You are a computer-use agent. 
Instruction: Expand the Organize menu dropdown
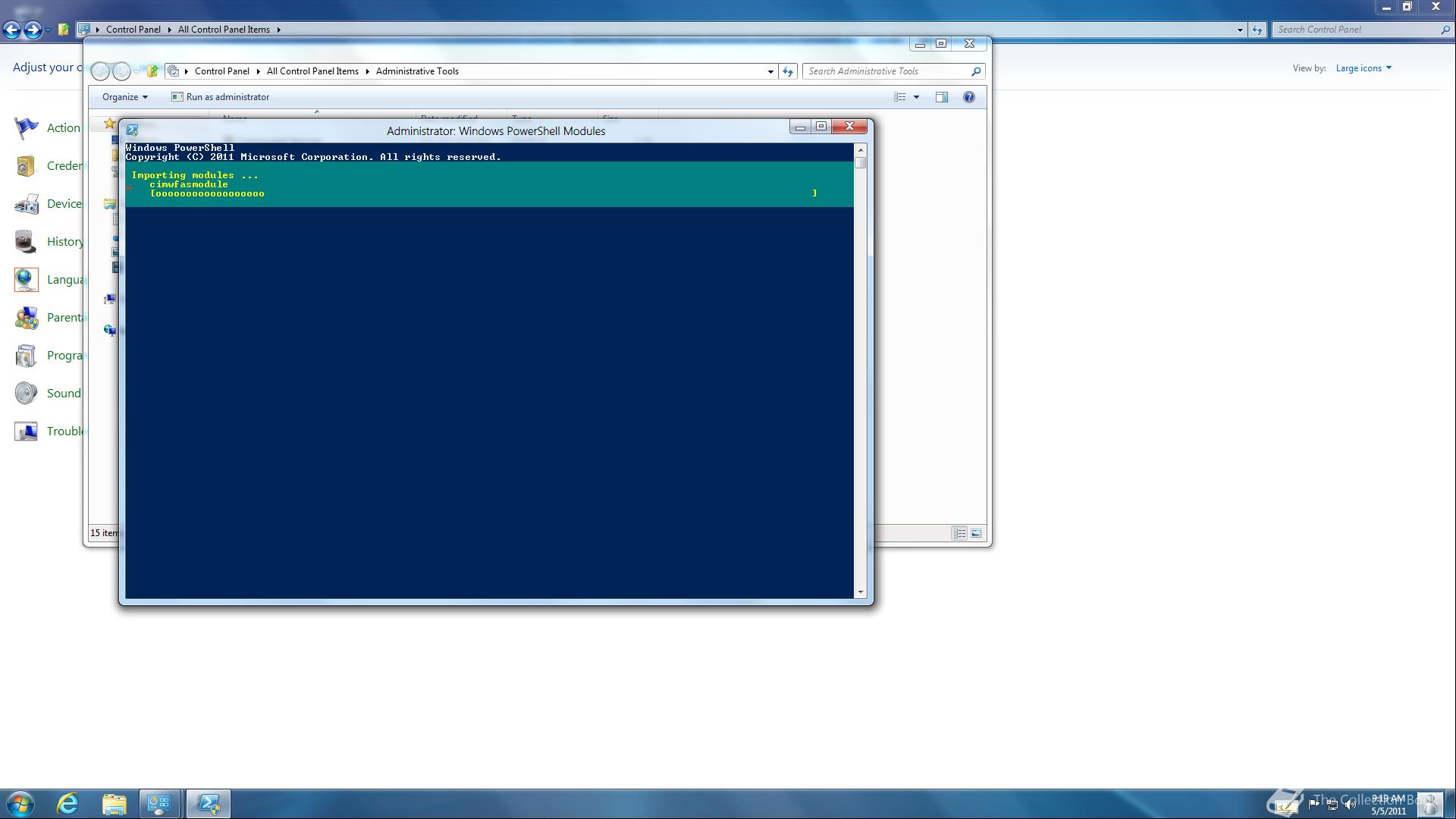click(145, 97)
